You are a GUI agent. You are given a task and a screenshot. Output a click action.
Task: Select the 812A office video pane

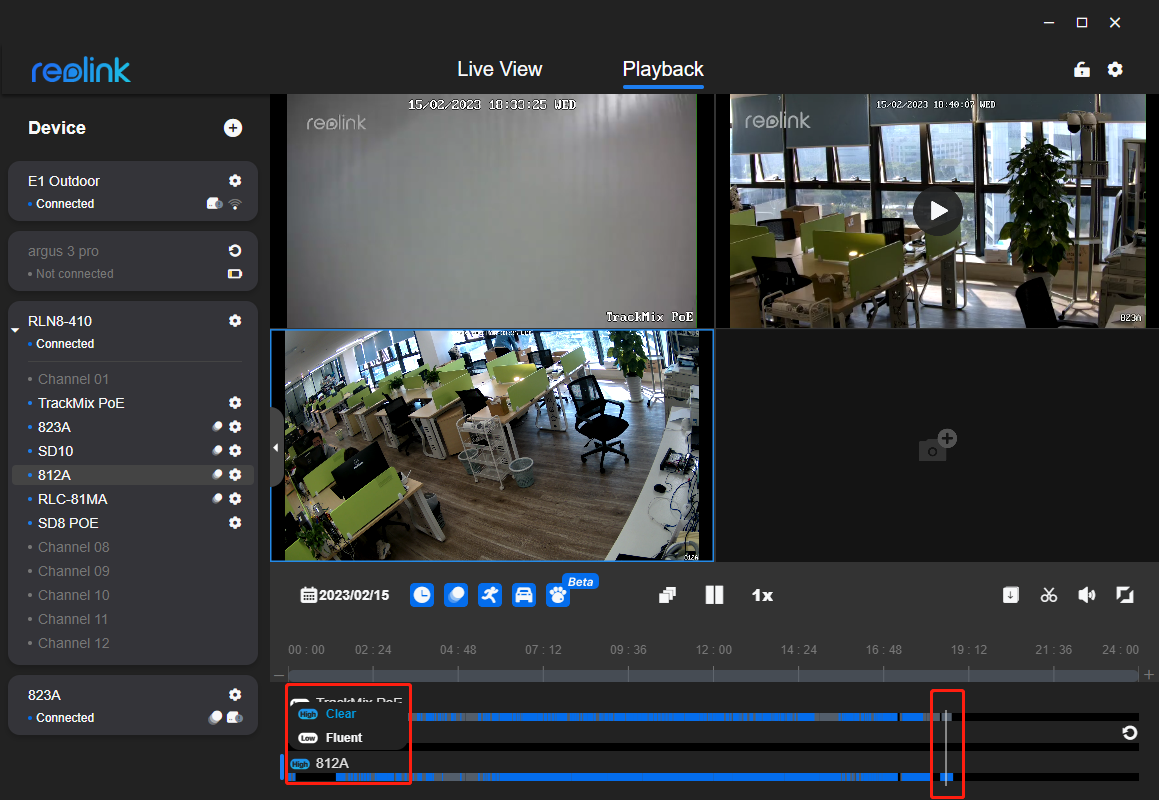click(x=492, y=445)
